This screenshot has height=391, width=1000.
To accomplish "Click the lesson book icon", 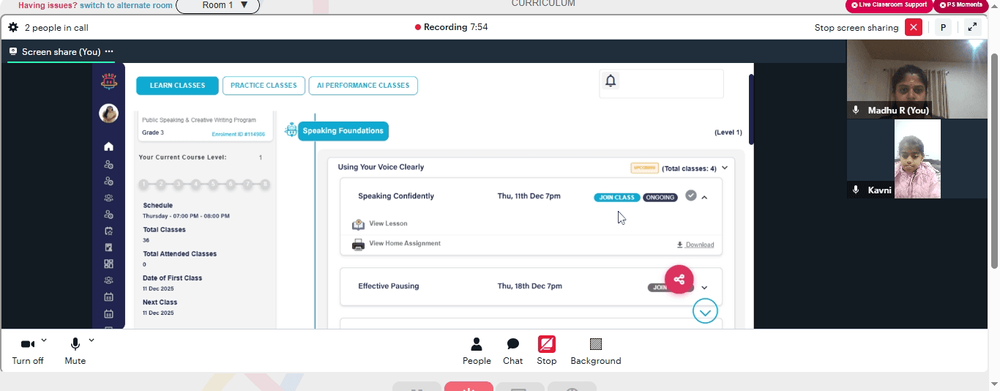I will (x=358, y=225).
